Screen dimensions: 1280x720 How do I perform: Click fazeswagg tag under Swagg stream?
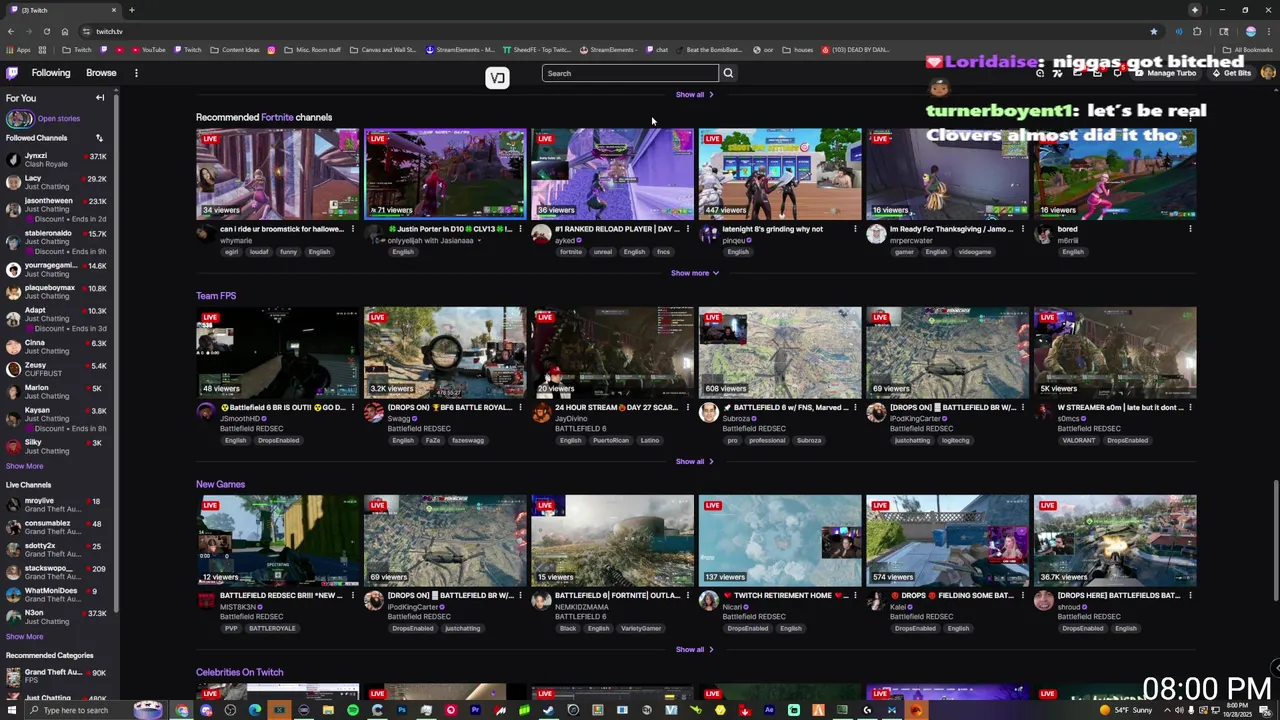point(468,440)
